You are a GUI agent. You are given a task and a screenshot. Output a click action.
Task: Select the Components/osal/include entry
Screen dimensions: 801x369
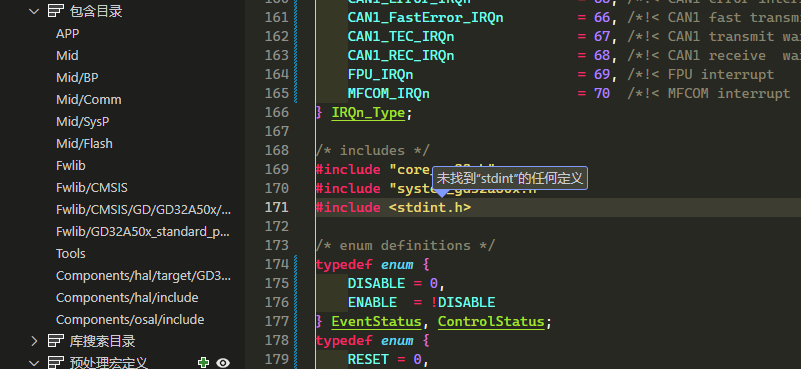pyautogui.click(x=130, y=319)
